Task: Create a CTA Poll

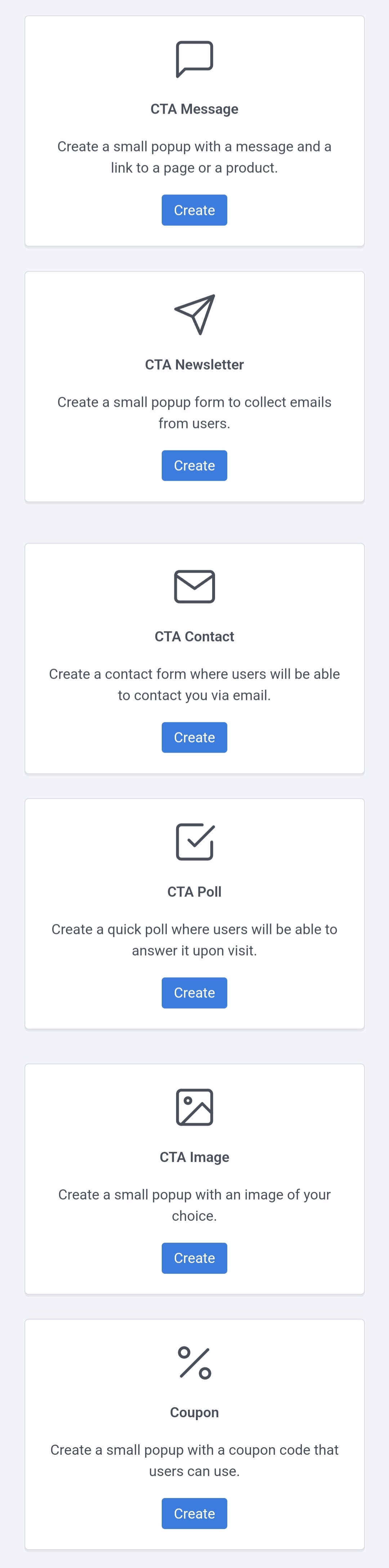Action: point(194,993)
